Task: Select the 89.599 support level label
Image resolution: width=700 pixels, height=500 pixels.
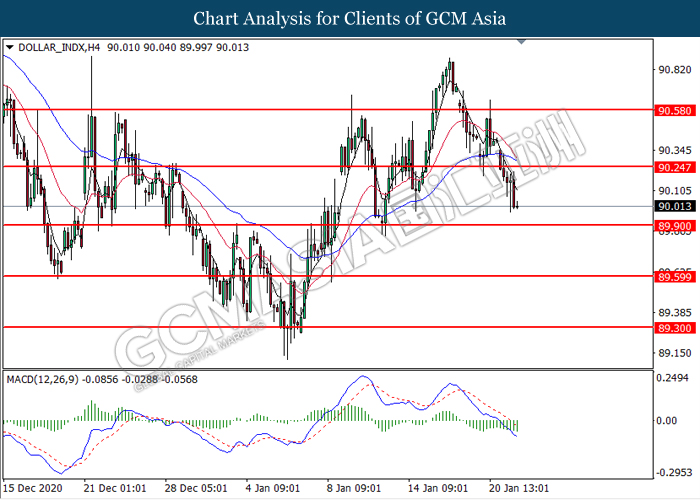Action: (x=675, y=277)
